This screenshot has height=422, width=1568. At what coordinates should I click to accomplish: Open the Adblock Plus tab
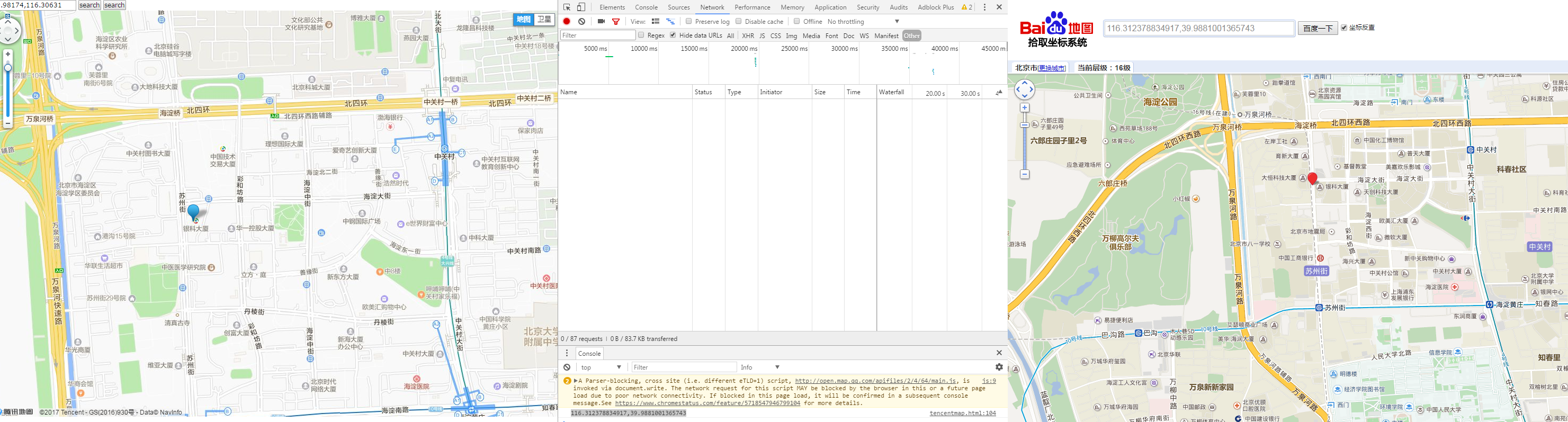936,7
